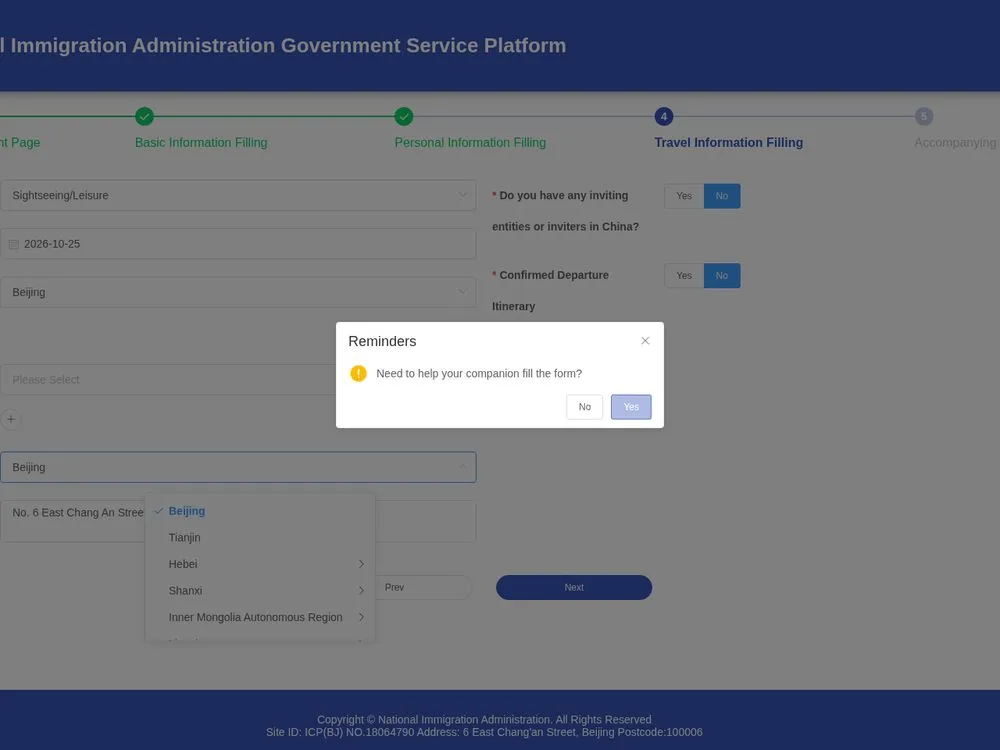Click the 2026-10-25 date input field
The image size is (1000, 750).
coord(238,244)
